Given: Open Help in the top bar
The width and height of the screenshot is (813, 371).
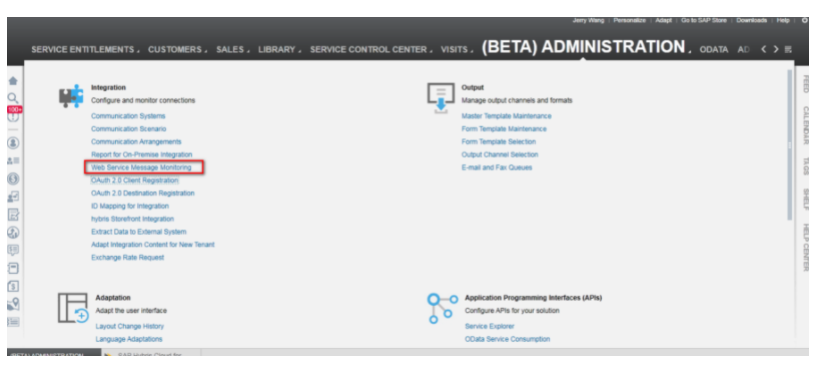Looking at the screenshot, I should tap(782, 21).
